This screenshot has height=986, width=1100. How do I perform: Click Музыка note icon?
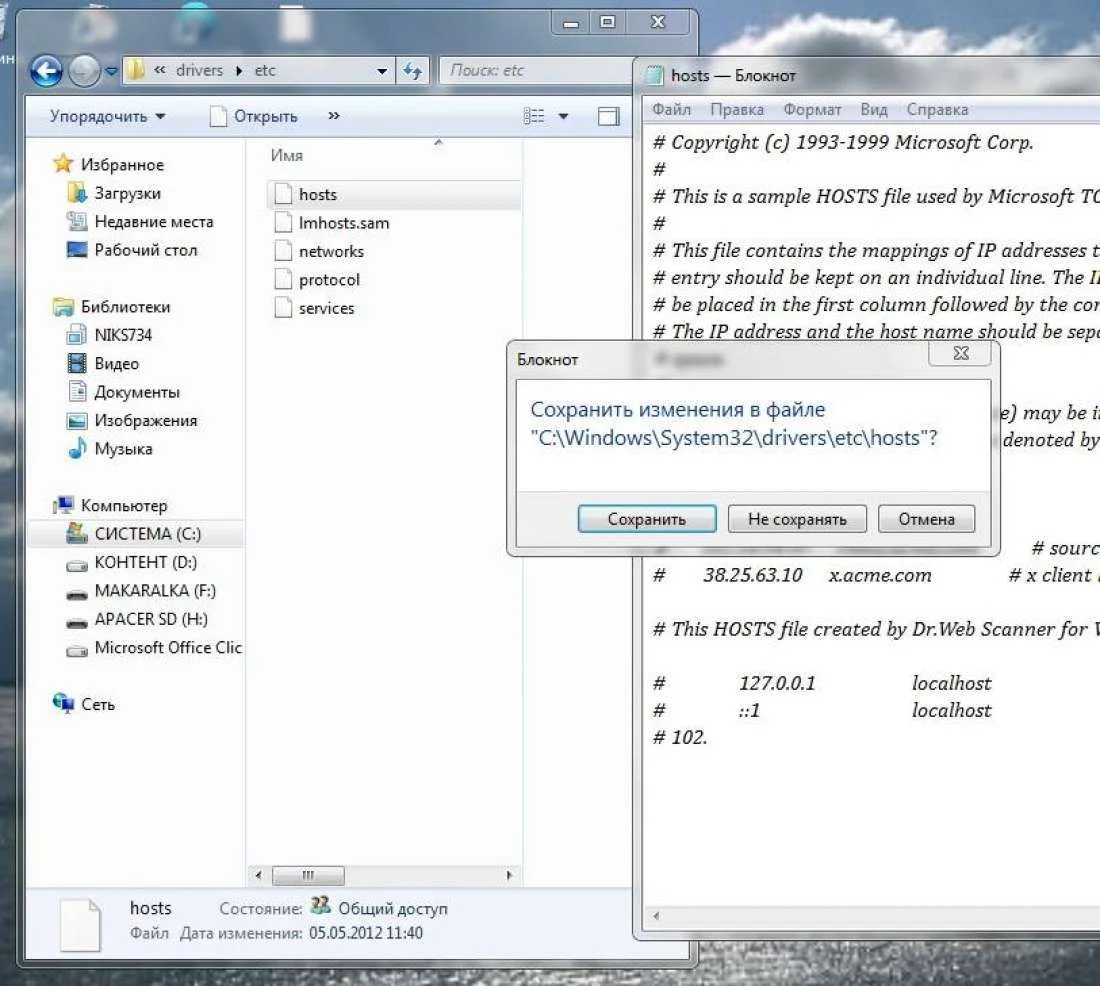(x=76, y=448)
